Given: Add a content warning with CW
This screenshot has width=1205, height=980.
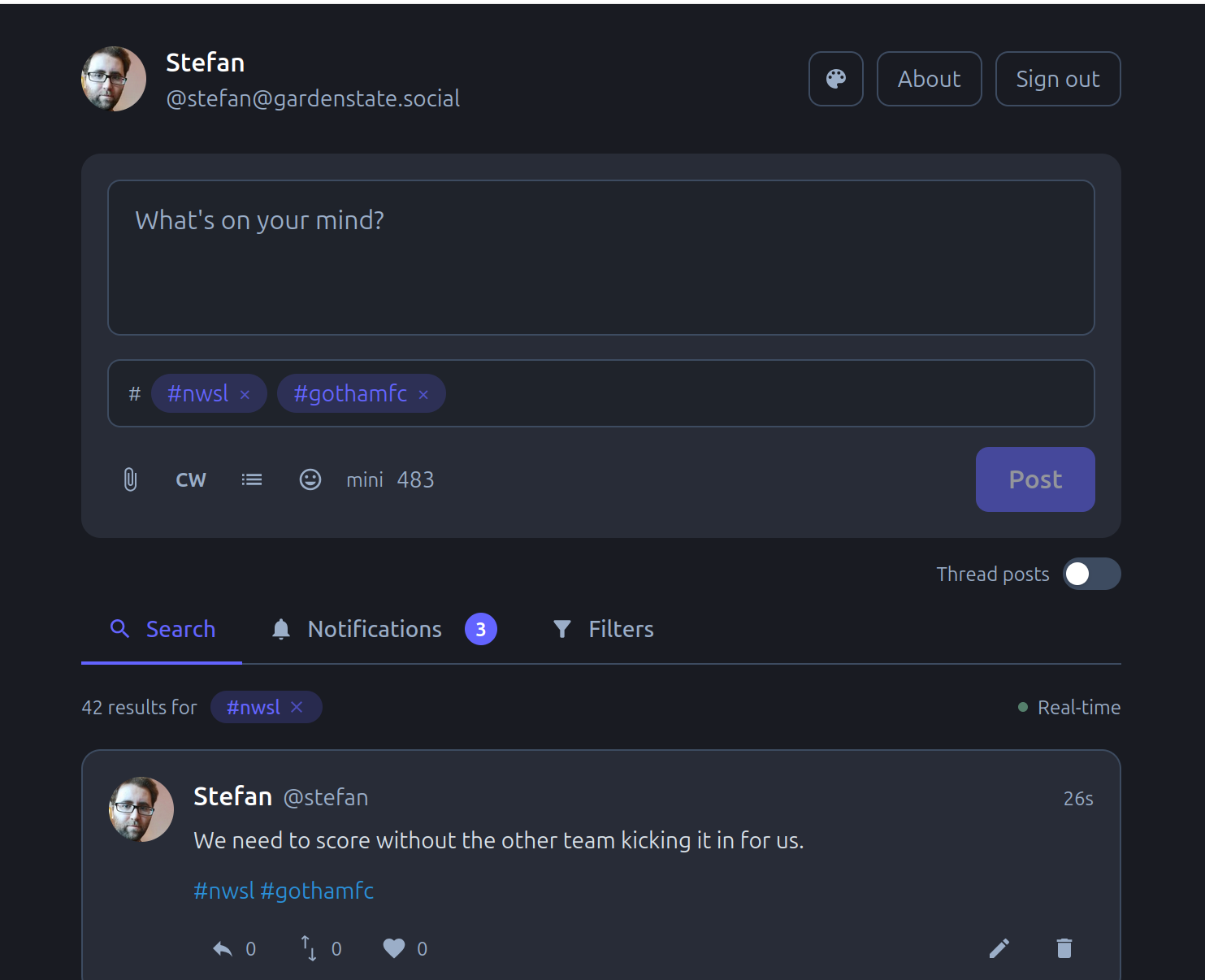Looking at the screenshot, I should coord(191,479).
